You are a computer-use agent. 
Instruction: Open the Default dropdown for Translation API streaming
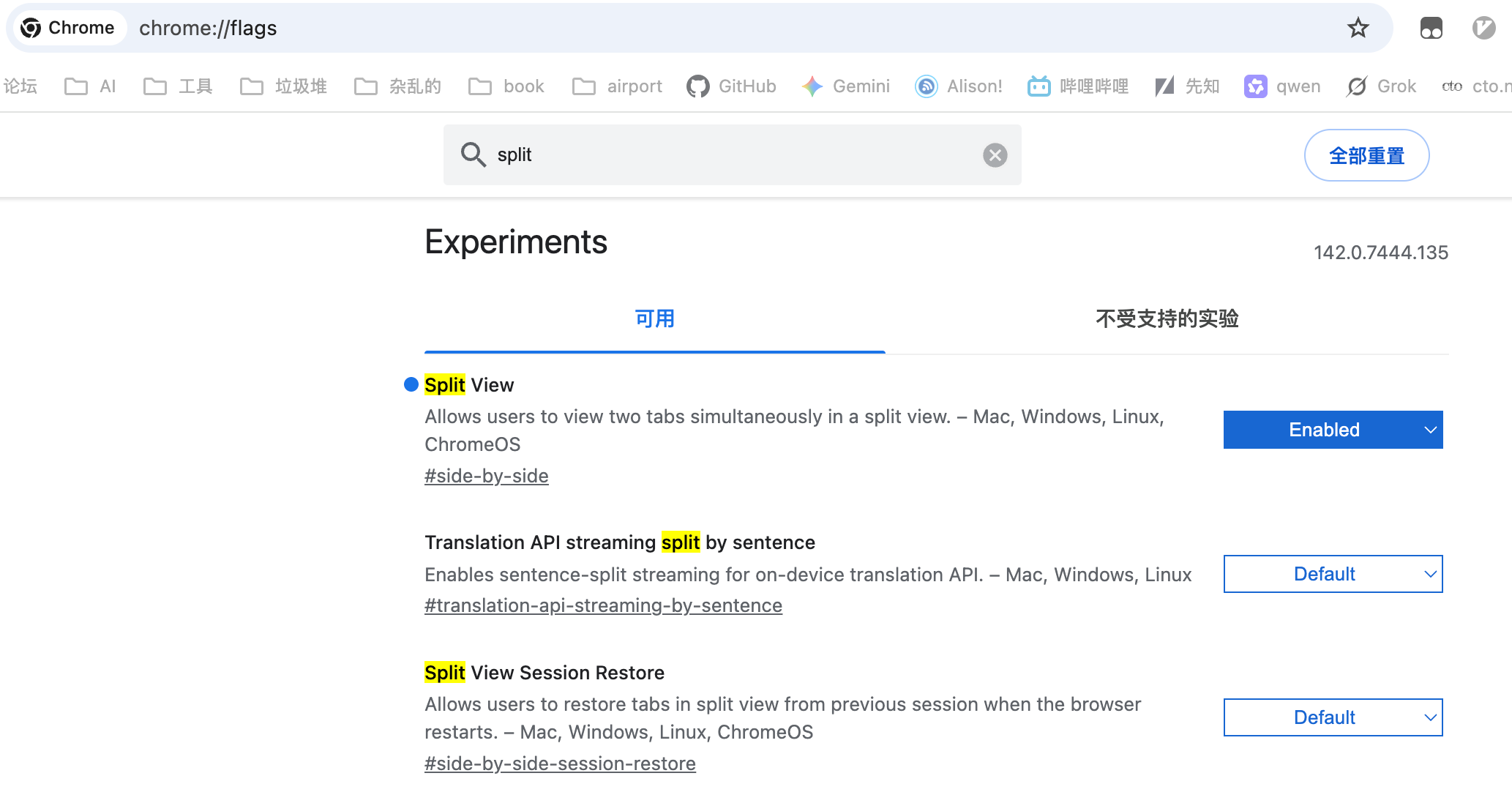1332,574
